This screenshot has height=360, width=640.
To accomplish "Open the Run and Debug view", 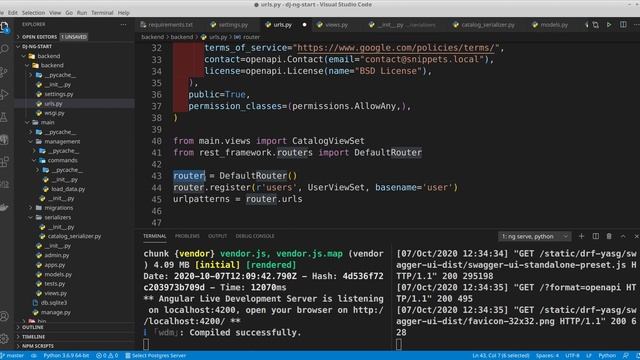I will pyautogui.click(x=4, y=95).
